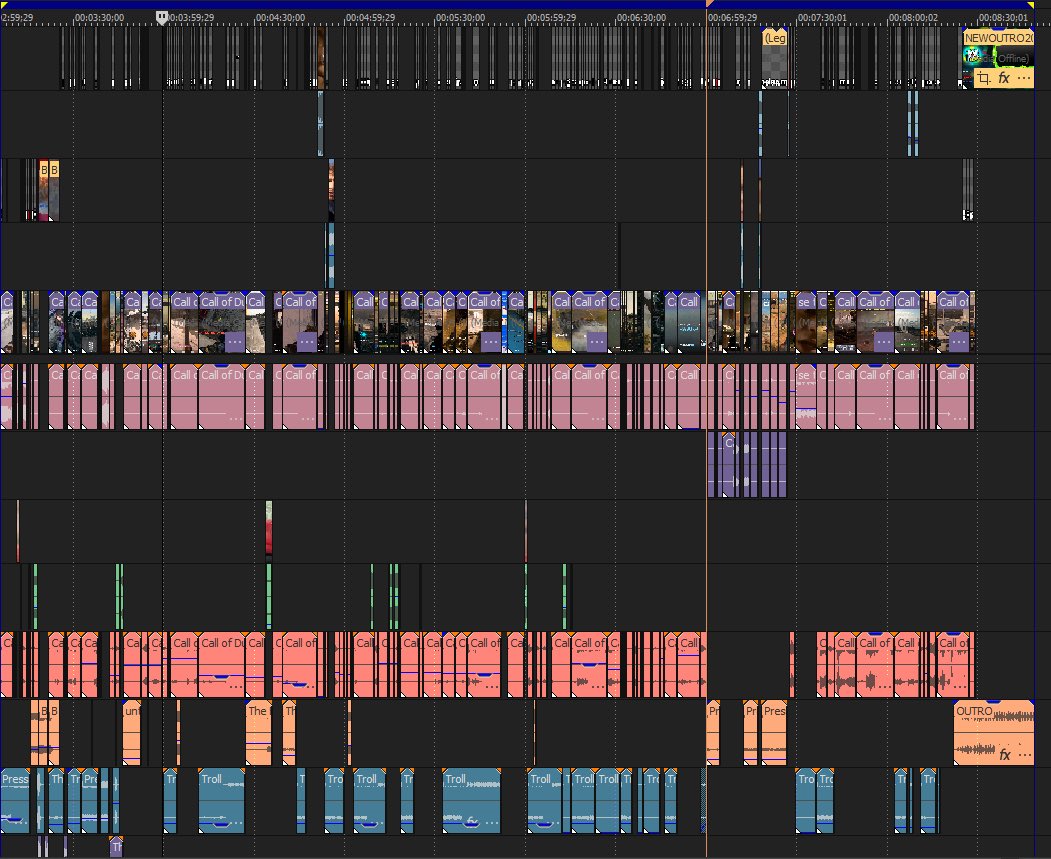This screenshot has height=859, width=1051.
Task: Select the Troll audio clip near 00:03:59
Action: click(x=221, y=801)
